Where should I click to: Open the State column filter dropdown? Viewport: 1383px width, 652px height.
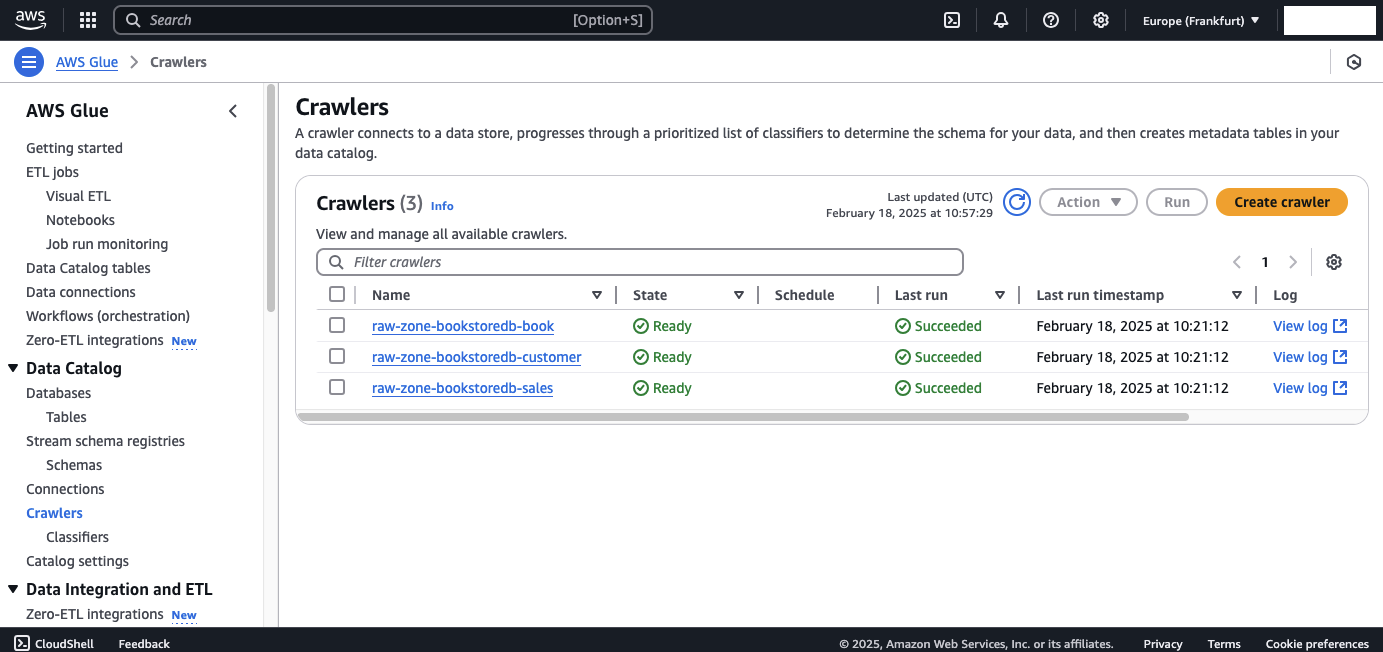point(739,294)
